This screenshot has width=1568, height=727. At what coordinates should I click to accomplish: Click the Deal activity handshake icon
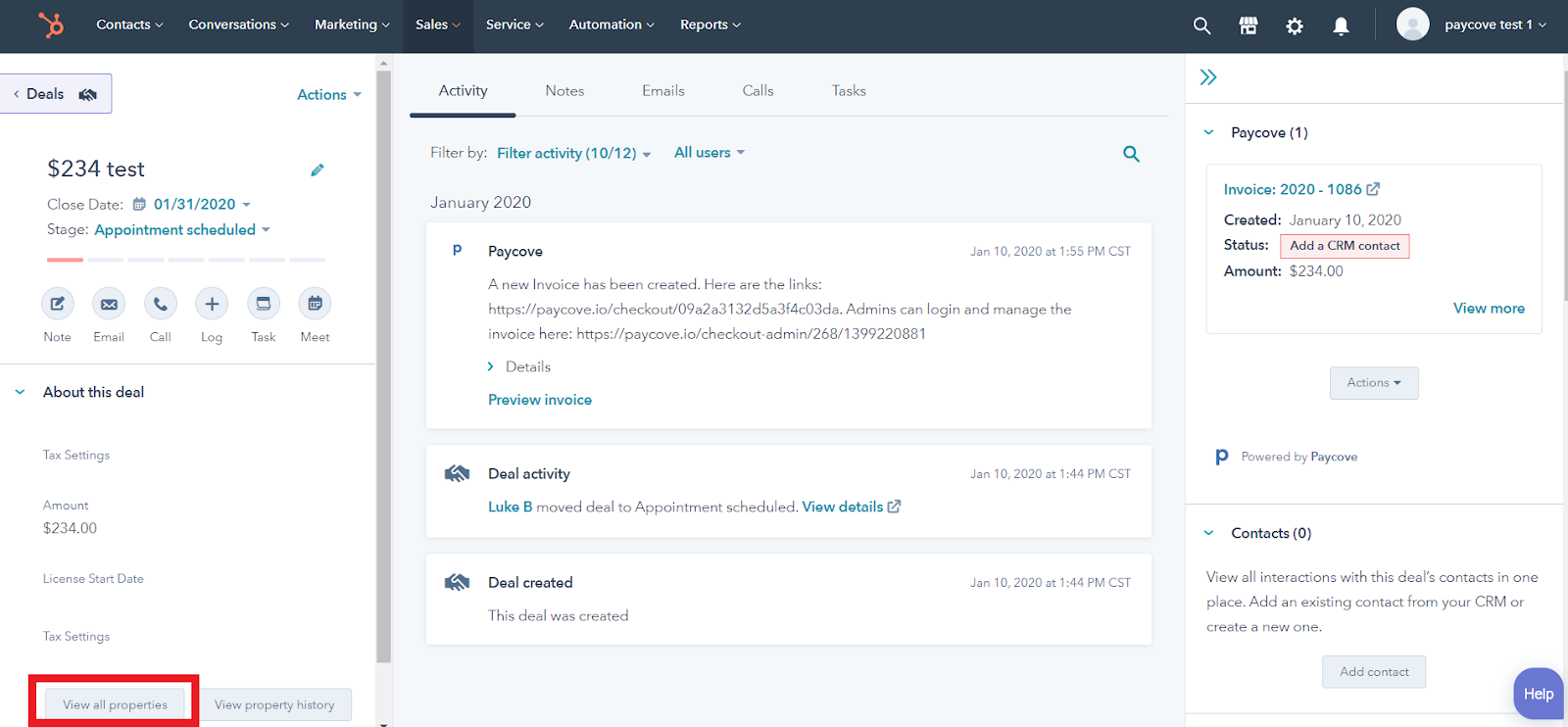coord(457,474)
